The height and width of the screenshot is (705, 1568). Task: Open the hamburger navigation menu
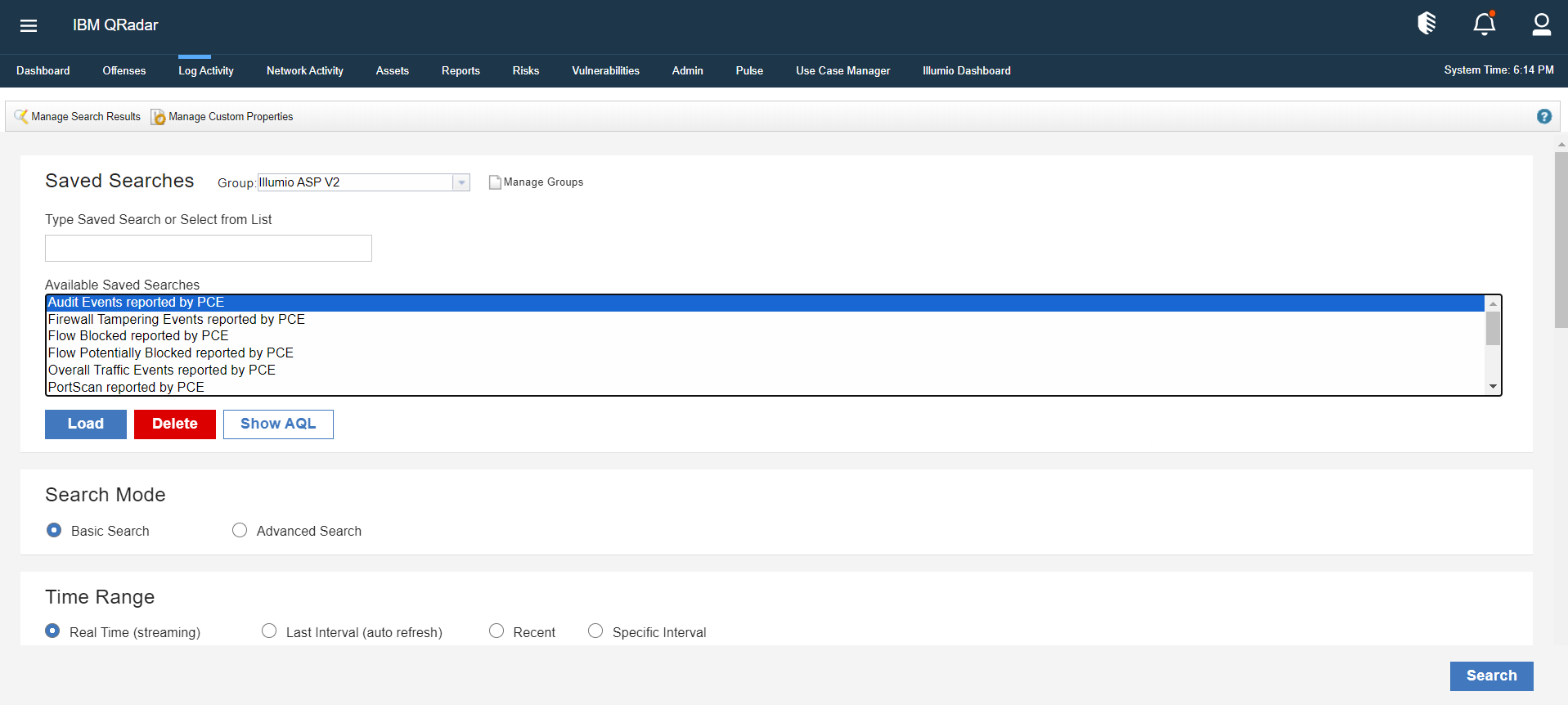pyautogui.click(x=29, y=25)
